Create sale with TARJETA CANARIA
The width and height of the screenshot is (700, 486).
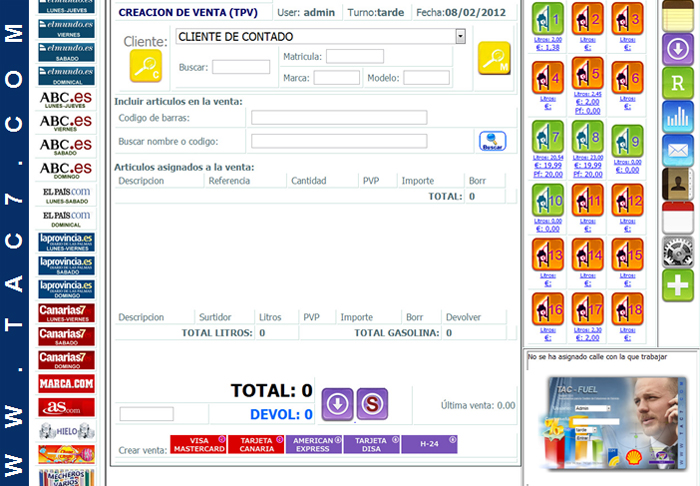pos(256,444)
